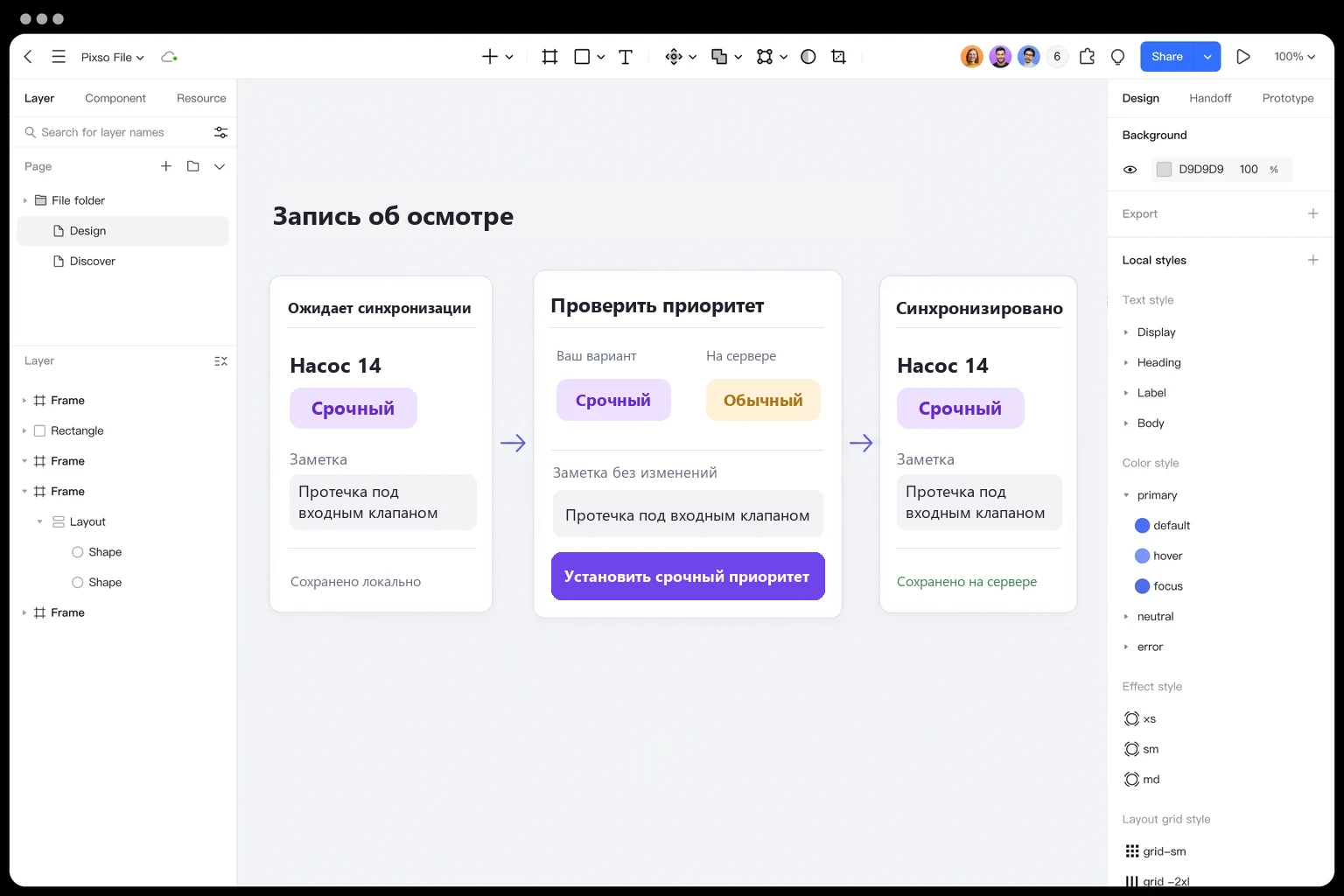The height and width of the screenshot is (896, 1344).
Task: Click the boolean operations icon
Action: (x=719, y=57)
